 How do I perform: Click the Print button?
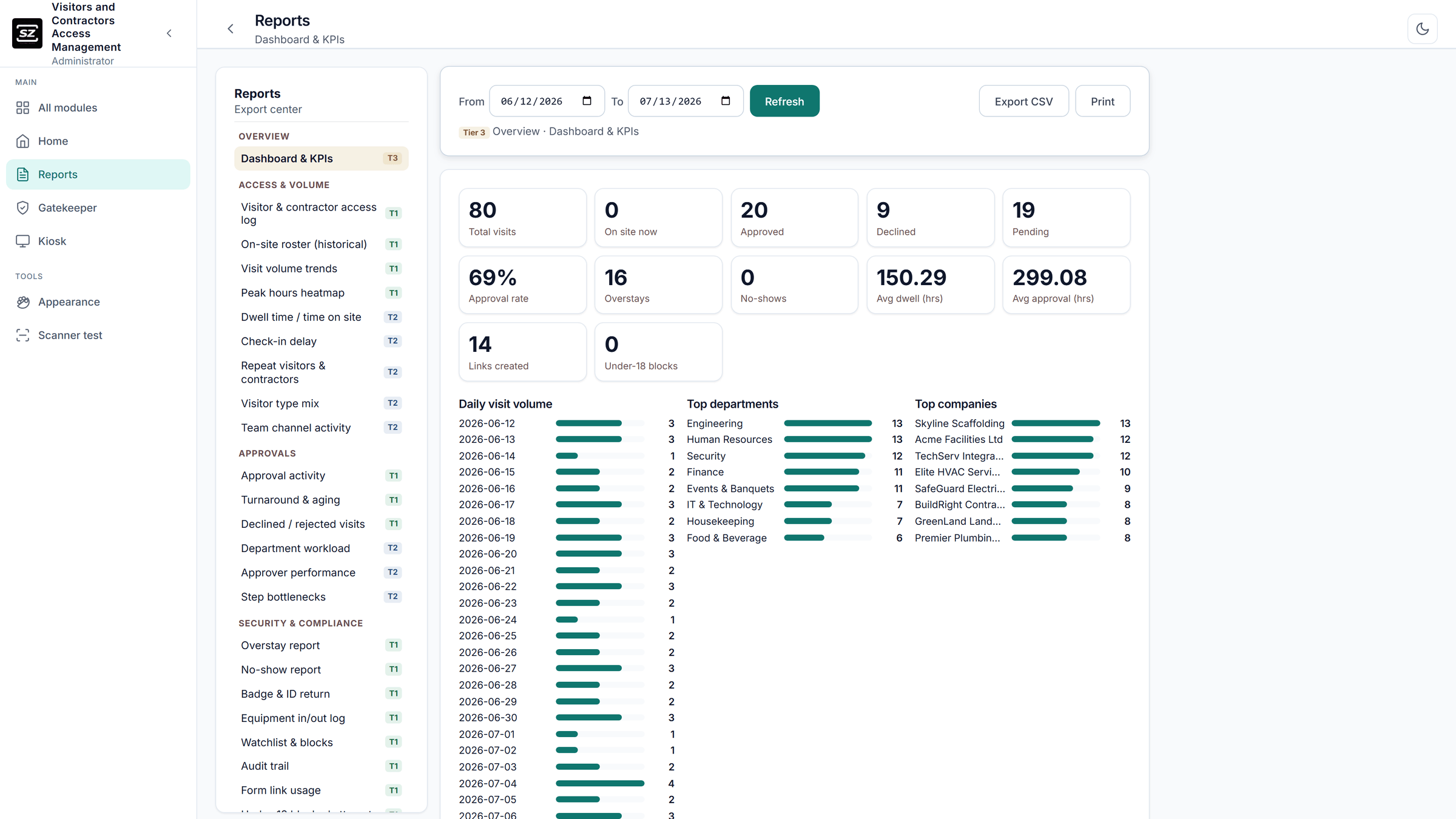tap(1102, 101)
